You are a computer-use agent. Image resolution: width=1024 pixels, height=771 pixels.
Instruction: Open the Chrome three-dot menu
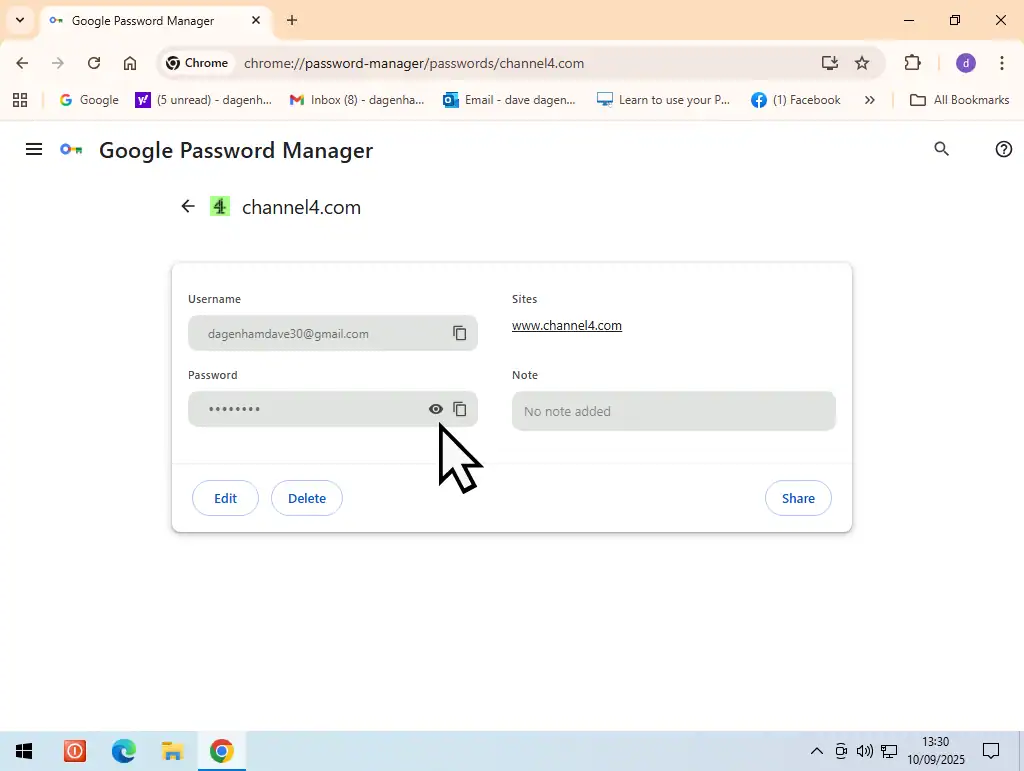(1002, 63)
